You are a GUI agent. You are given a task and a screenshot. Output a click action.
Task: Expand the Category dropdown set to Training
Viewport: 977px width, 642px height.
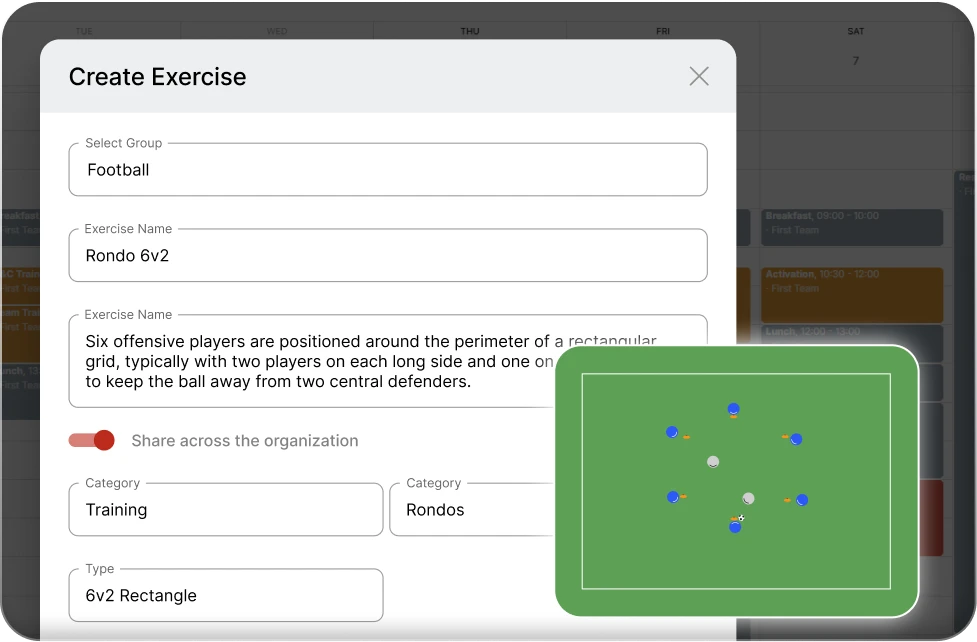226,510
